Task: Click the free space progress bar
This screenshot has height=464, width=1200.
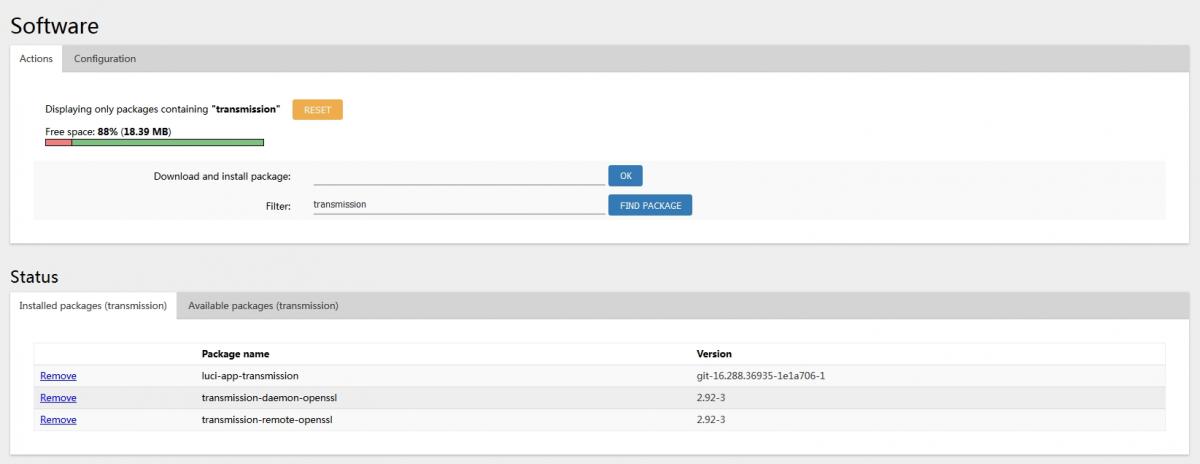Action: click(x=154, y=142)
